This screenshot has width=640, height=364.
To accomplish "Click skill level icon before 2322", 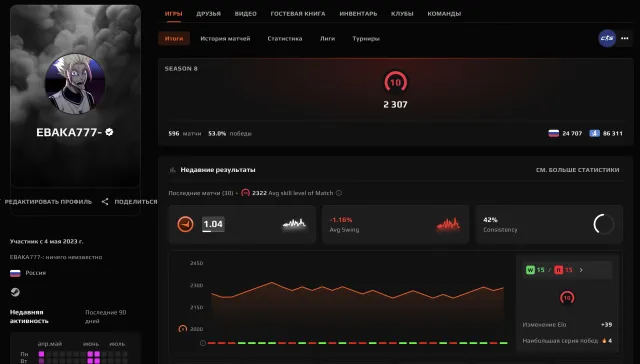I will (245, 193).
